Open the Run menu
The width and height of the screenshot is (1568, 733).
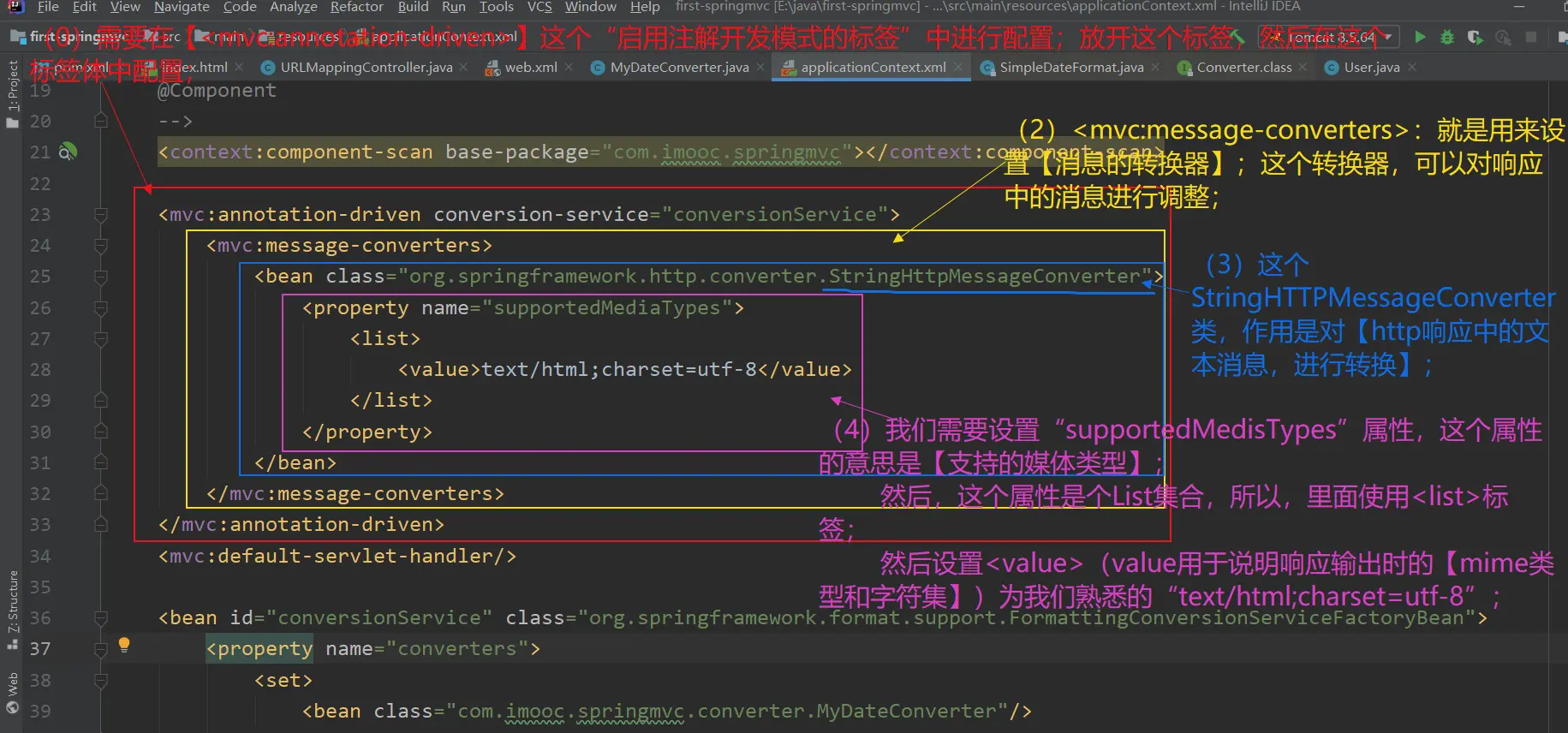pos(454,7)
